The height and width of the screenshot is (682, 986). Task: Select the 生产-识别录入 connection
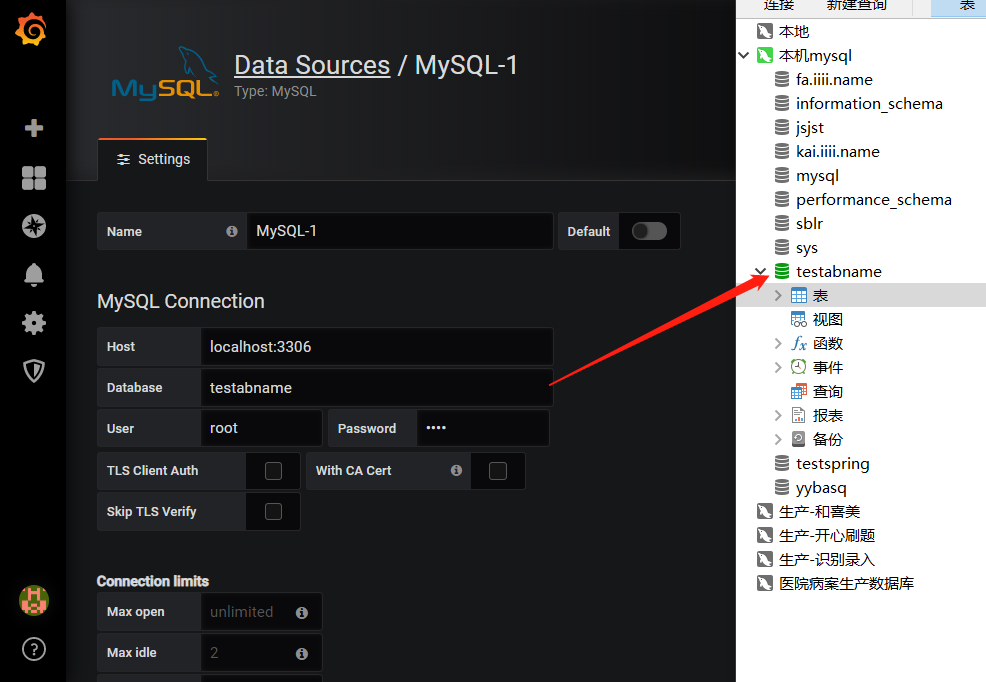[827, 559]
